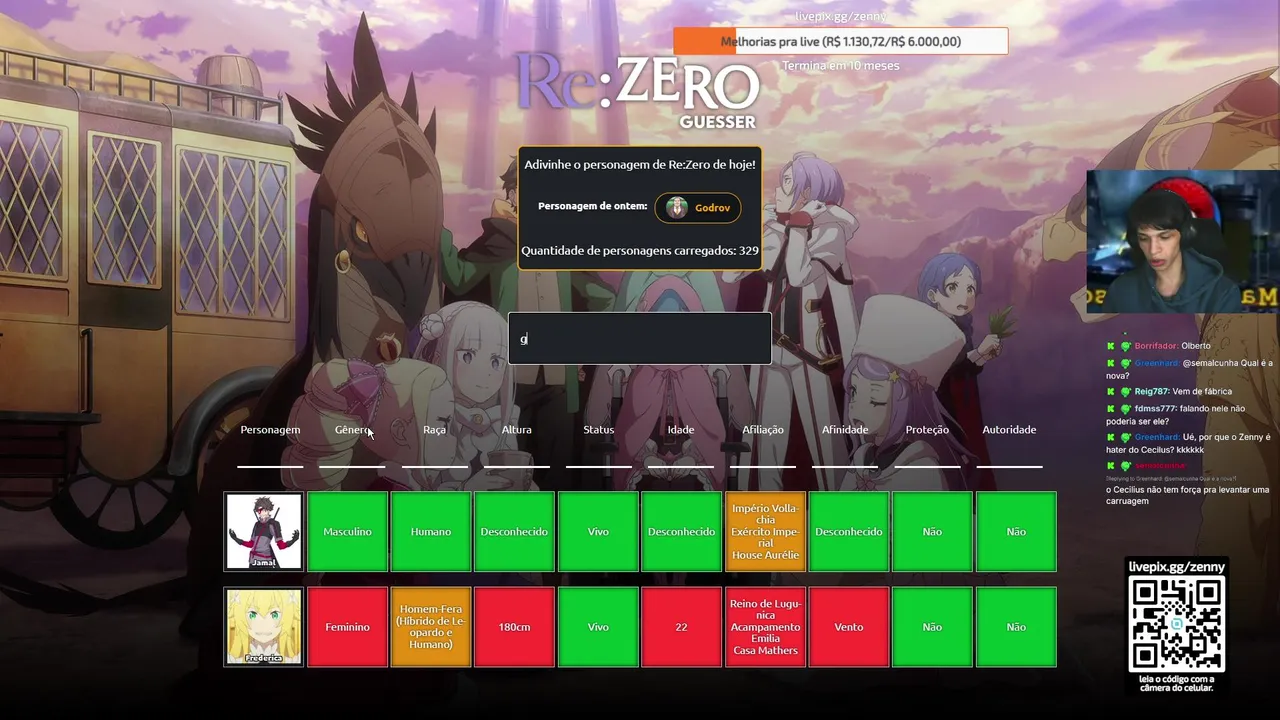Image resolution: width=1280 pixels, height=720 pixels.
Task: Click the orange Império Vollachia affiliation cell
Action: [765, 531]
